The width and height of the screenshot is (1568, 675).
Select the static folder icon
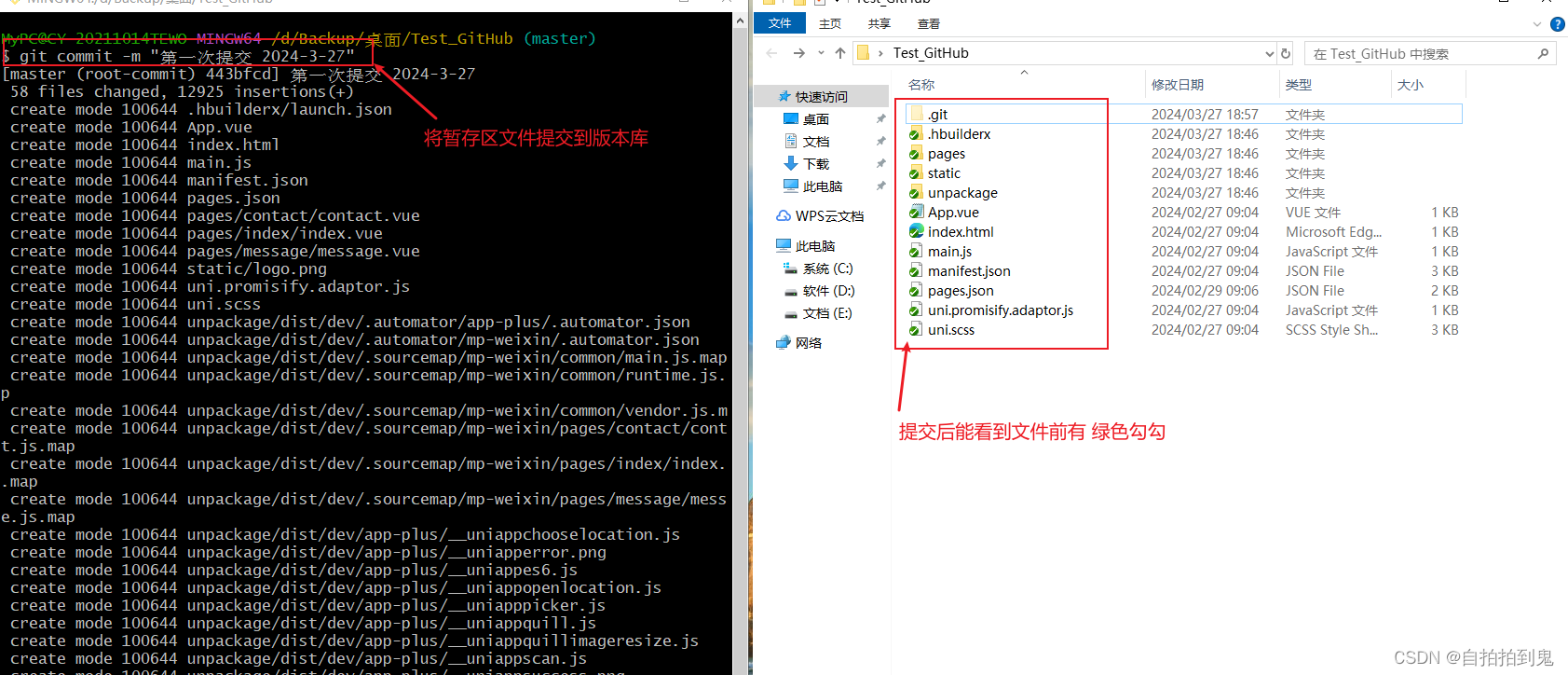pyautogui.click(x=916, y=172)
